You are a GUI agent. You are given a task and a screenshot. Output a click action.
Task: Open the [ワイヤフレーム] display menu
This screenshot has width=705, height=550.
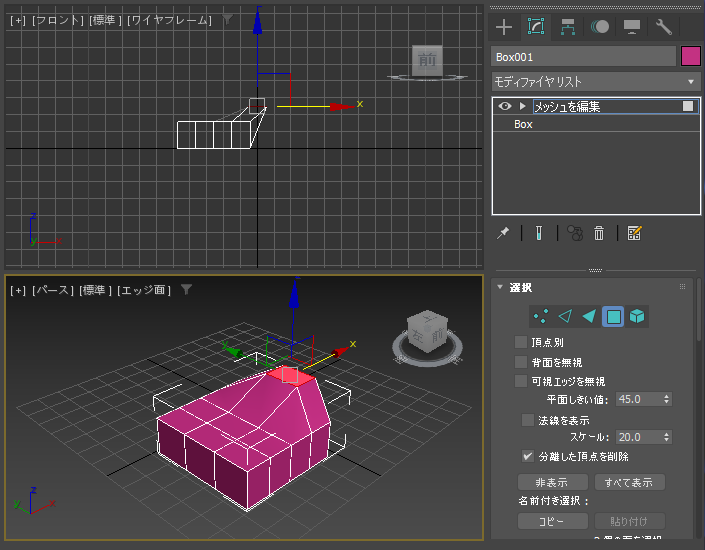tap(170, 20)
